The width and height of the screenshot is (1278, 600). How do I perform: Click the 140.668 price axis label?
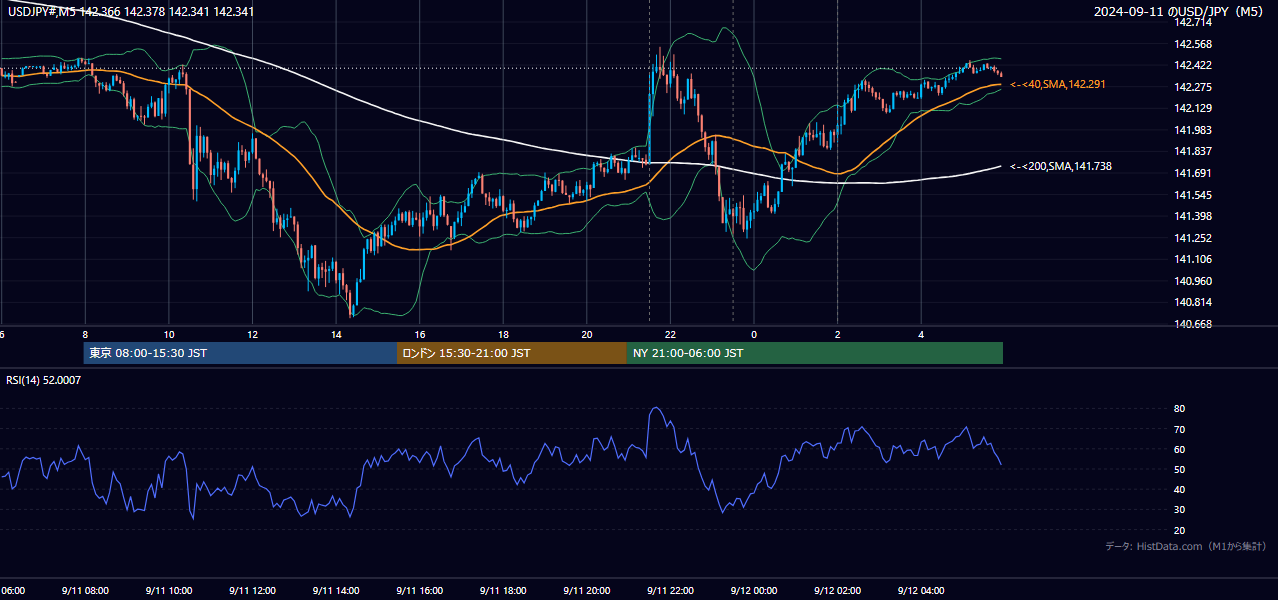click(x=1193, y=324)
